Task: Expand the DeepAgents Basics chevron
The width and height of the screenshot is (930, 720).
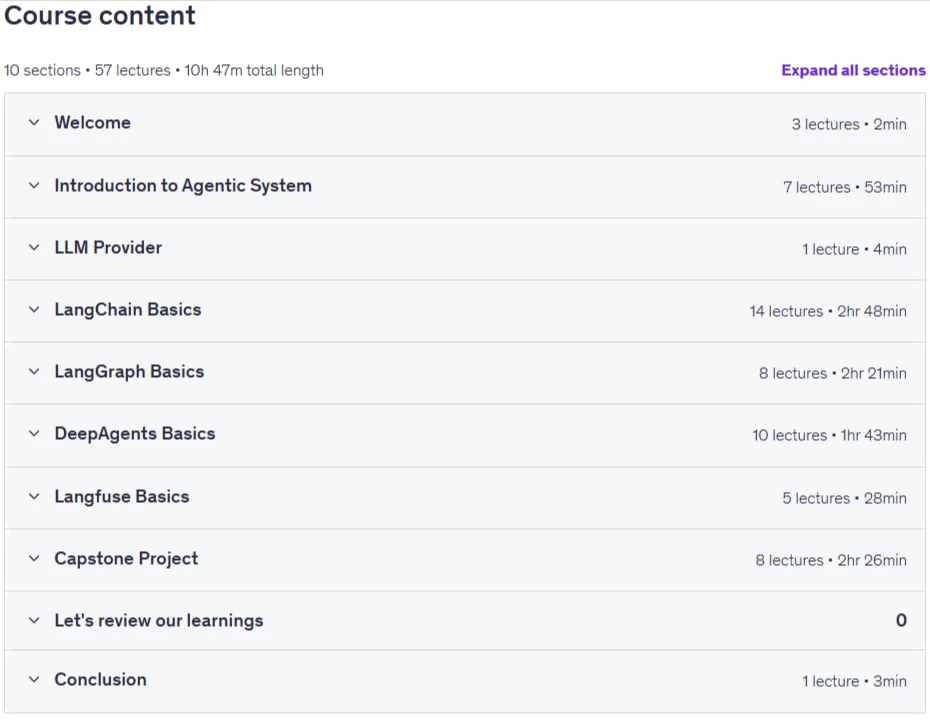Action: [34, 434]
